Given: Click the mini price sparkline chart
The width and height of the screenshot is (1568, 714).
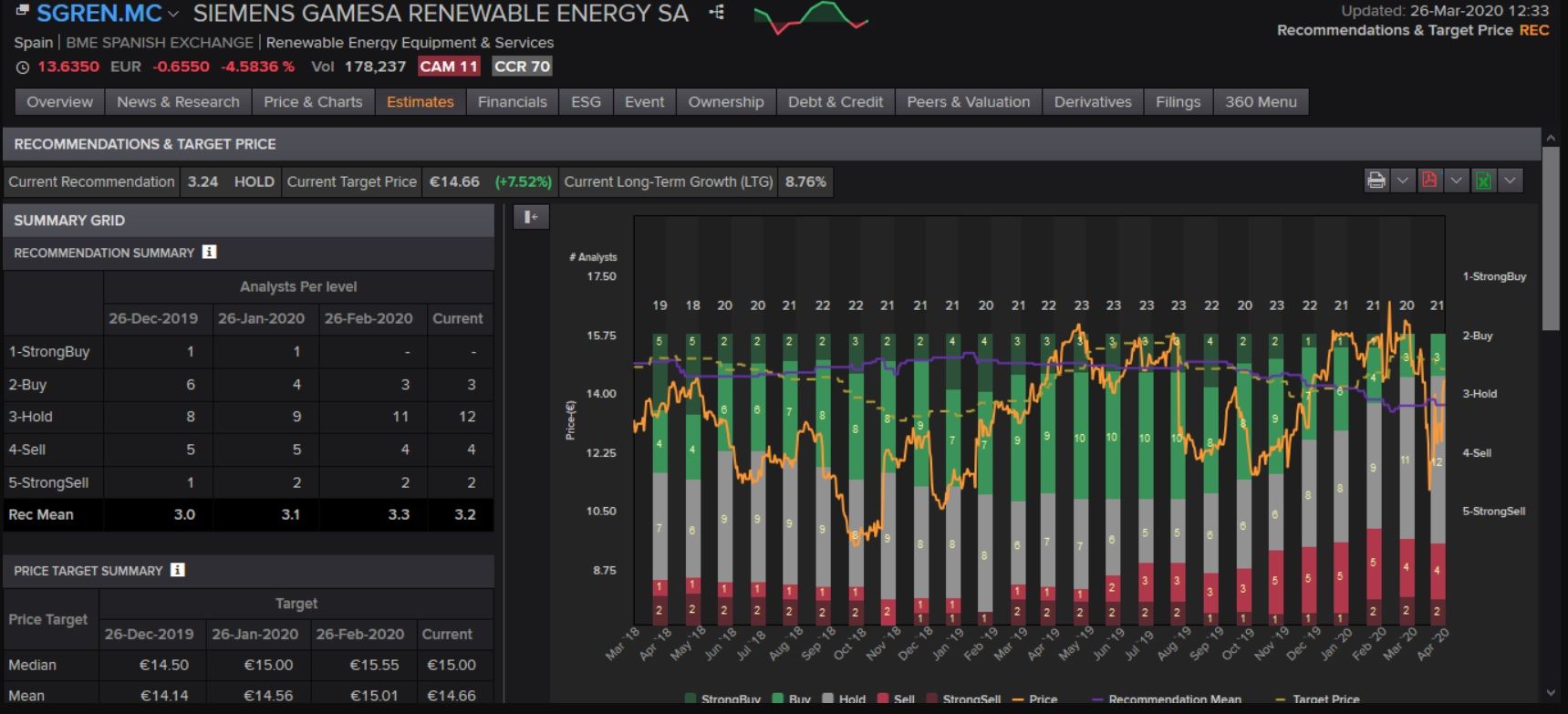Looking at the screenshot, I should tap(810, 17).
